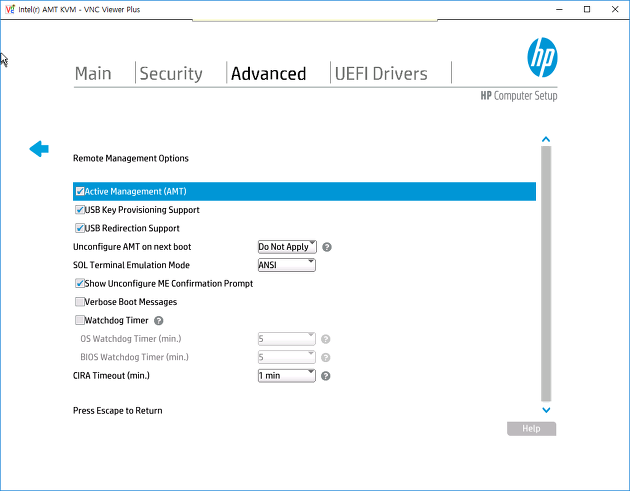
Task: Enable the Watchdog Timer checkbox
Action: [80, 320]
